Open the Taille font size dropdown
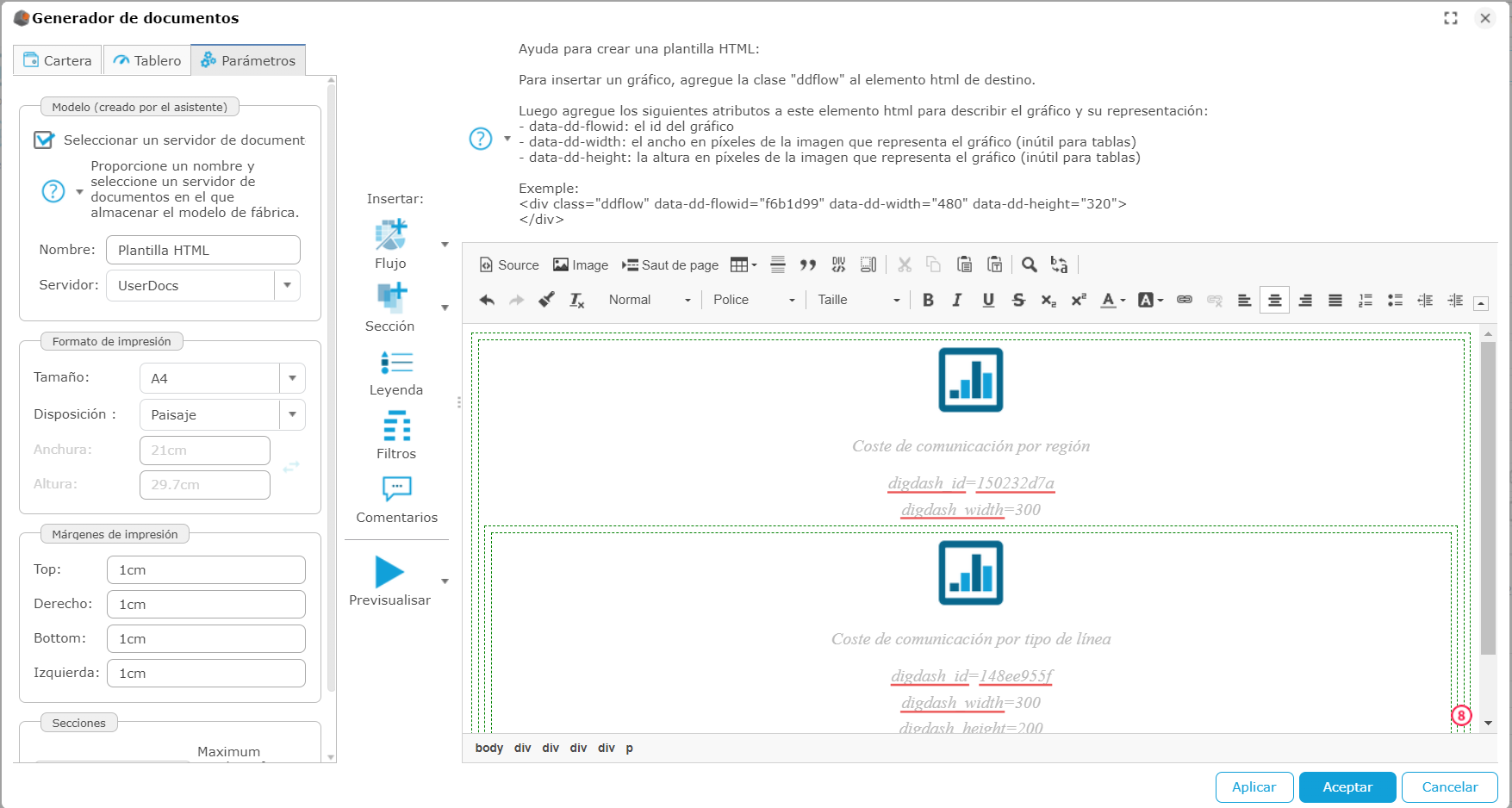 click(x=858, y=300)
